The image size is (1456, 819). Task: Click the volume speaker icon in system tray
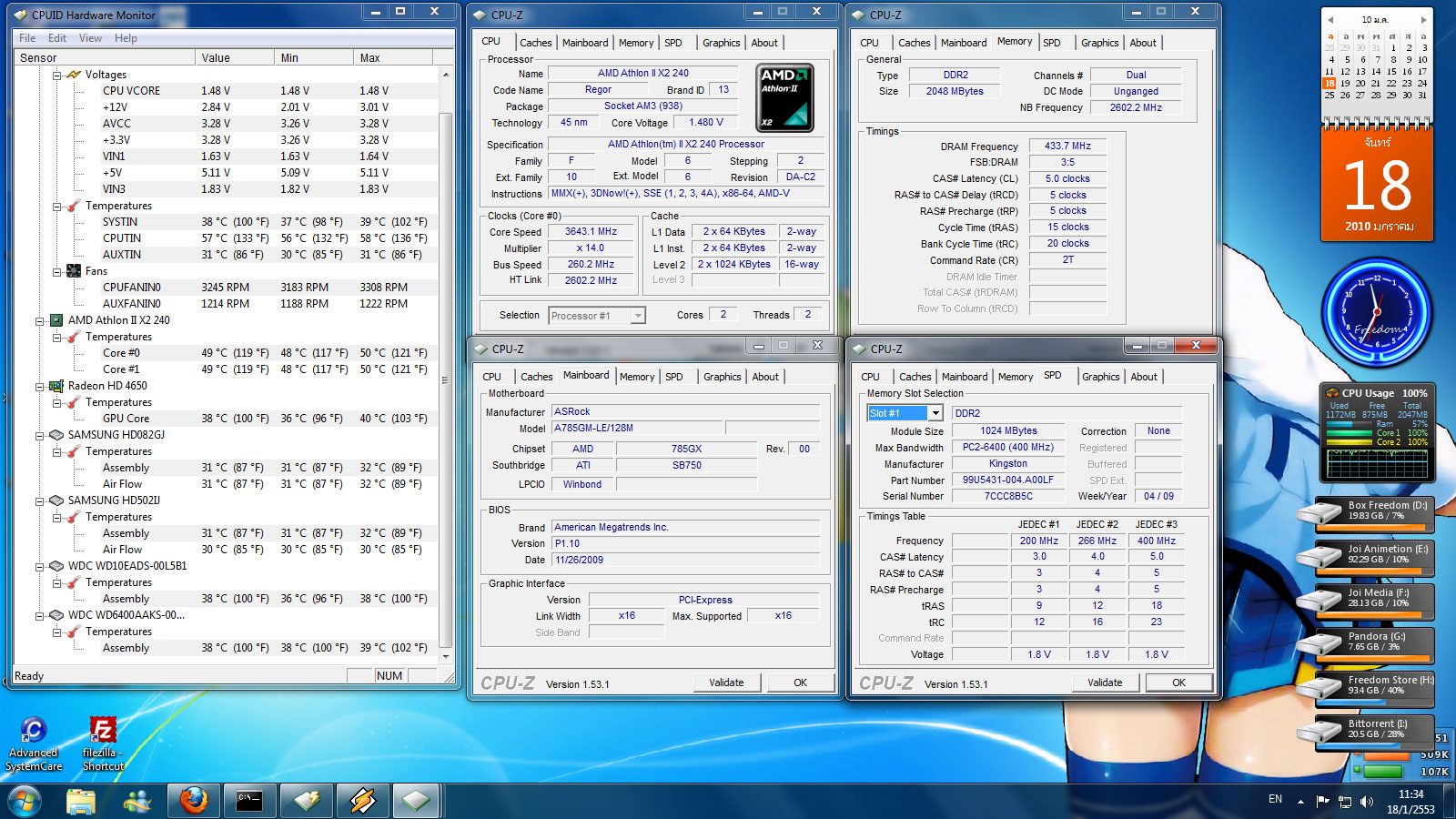coord(1366,801)
